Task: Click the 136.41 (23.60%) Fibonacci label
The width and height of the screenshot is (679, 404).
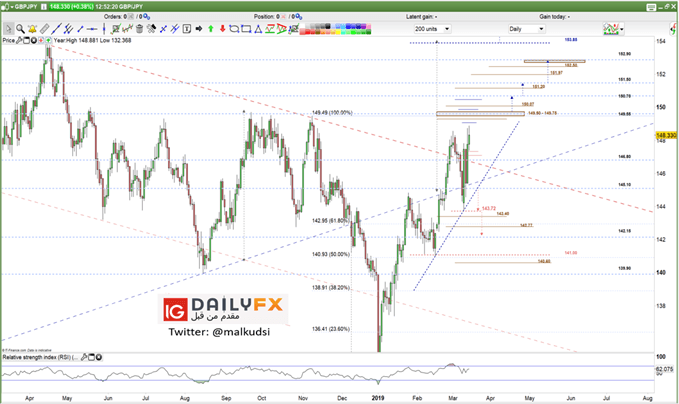Action: click(x=331, y=329)
